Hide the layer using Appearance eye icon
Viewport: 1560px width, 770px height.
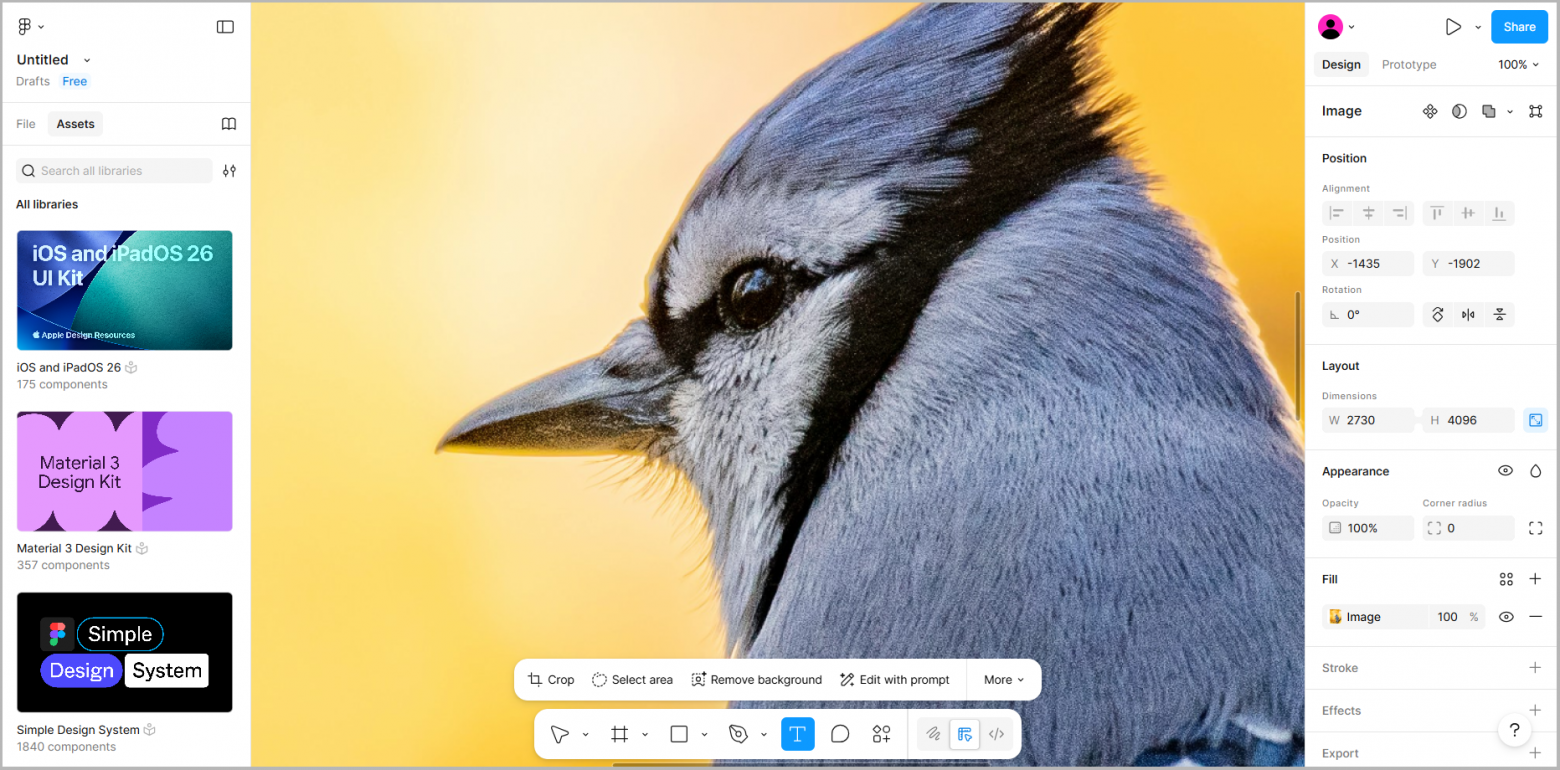point(1505,470)
